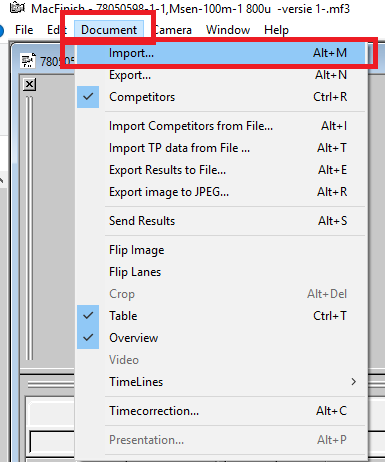Open the Window menu
The image size is (385, 462).
click(228, 30)
